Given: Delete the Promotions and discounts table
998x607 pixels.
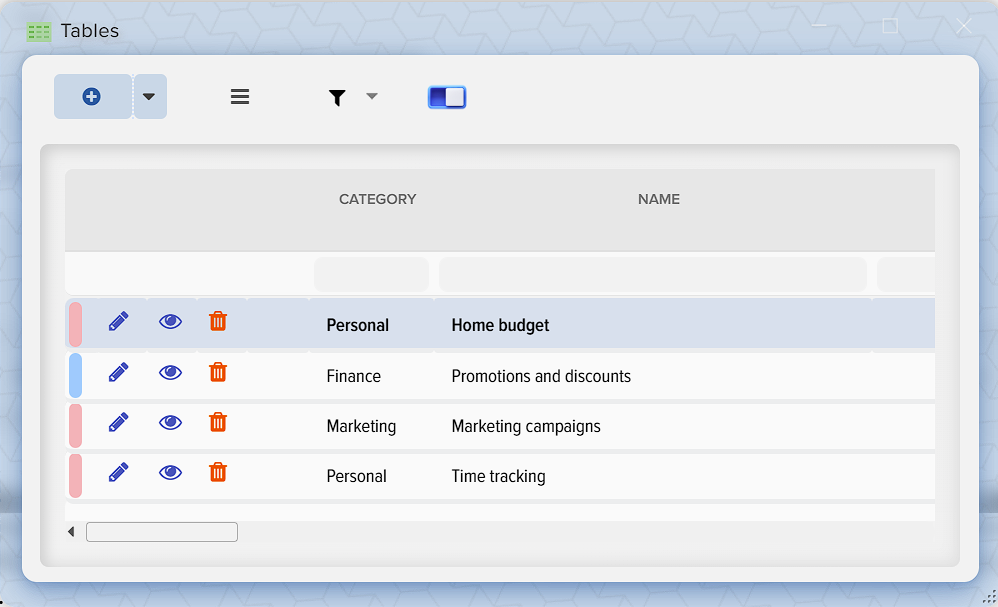Looking at the screenshot, I should 218,372.
